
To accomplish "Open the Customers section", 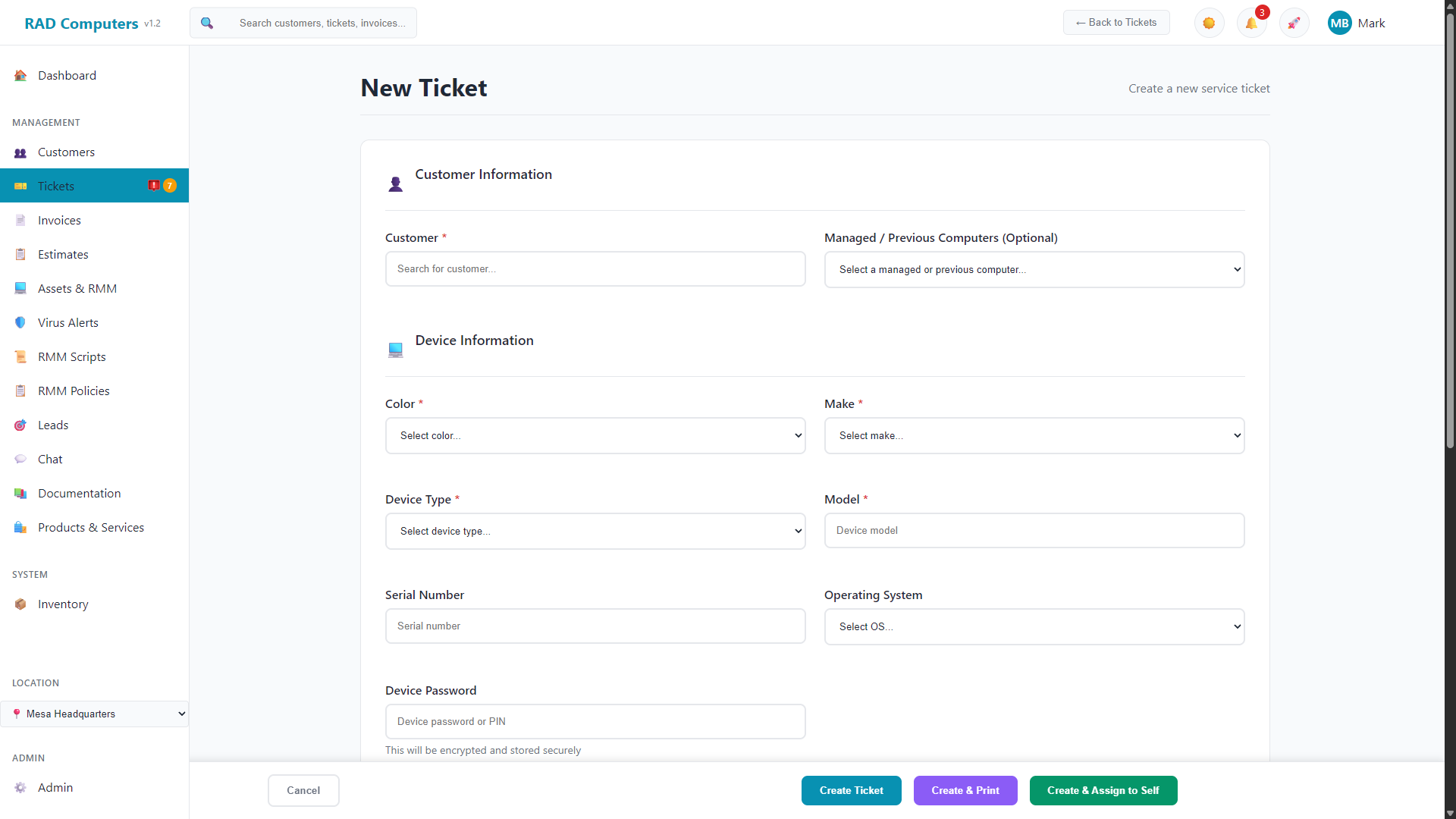I will [x=66, y=152].
